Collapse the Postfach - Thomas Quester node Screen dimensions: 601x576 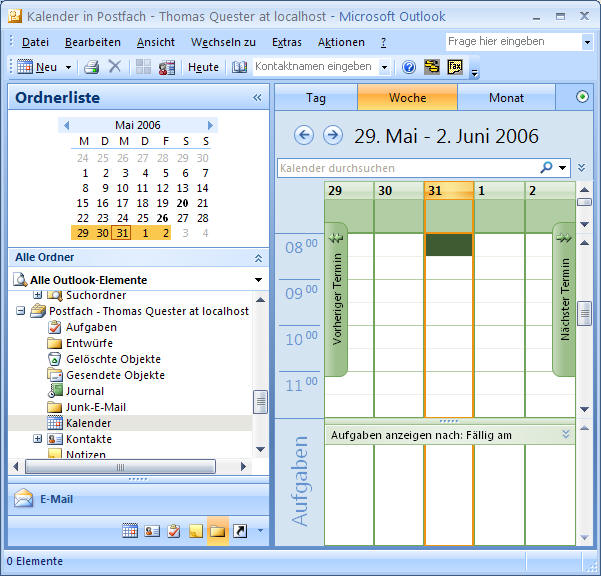(21, 311)
